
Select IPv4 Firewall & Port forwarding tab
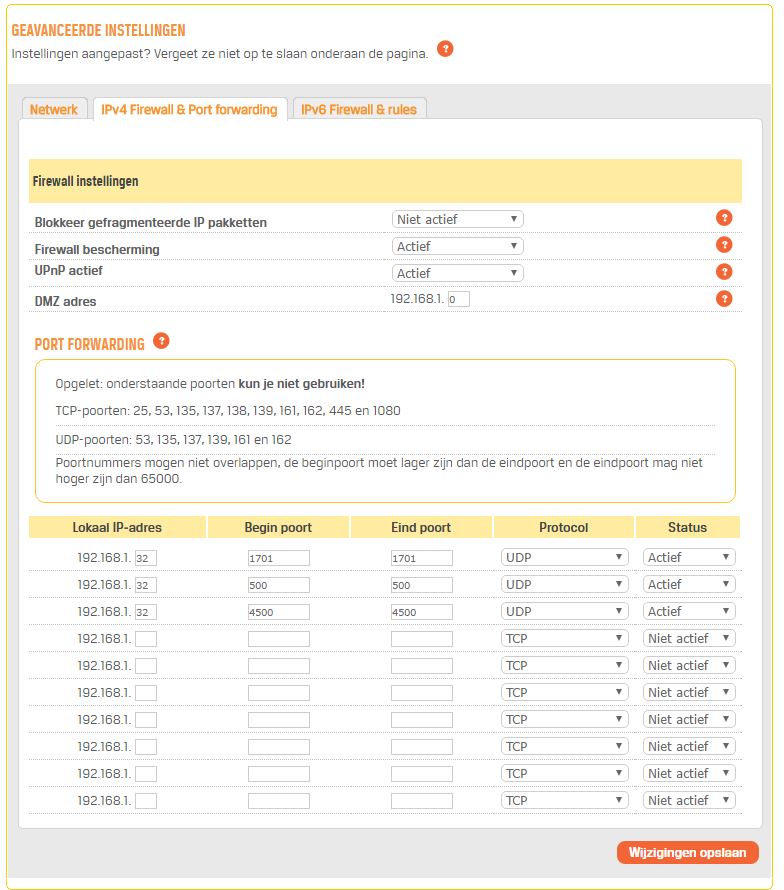(189, 110)
